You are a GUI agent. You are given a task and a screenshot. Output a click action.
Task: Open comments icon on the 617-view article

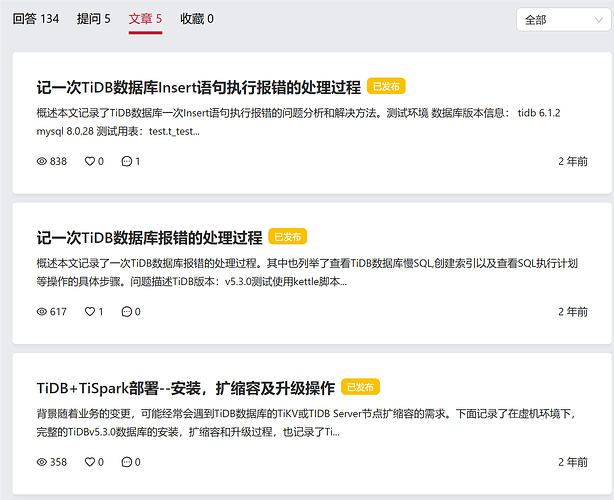(126, 312)
